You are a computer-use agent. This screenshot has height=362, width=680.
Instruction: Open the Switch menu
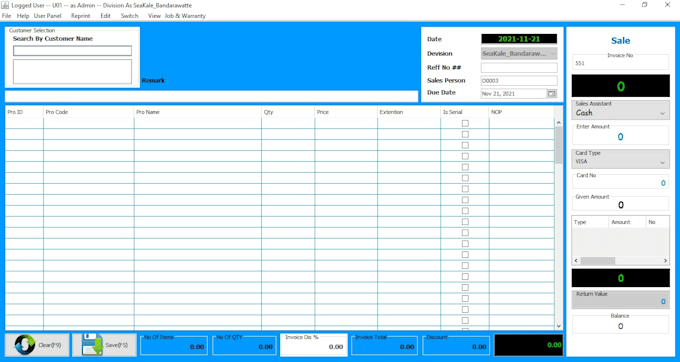(129, 16)
